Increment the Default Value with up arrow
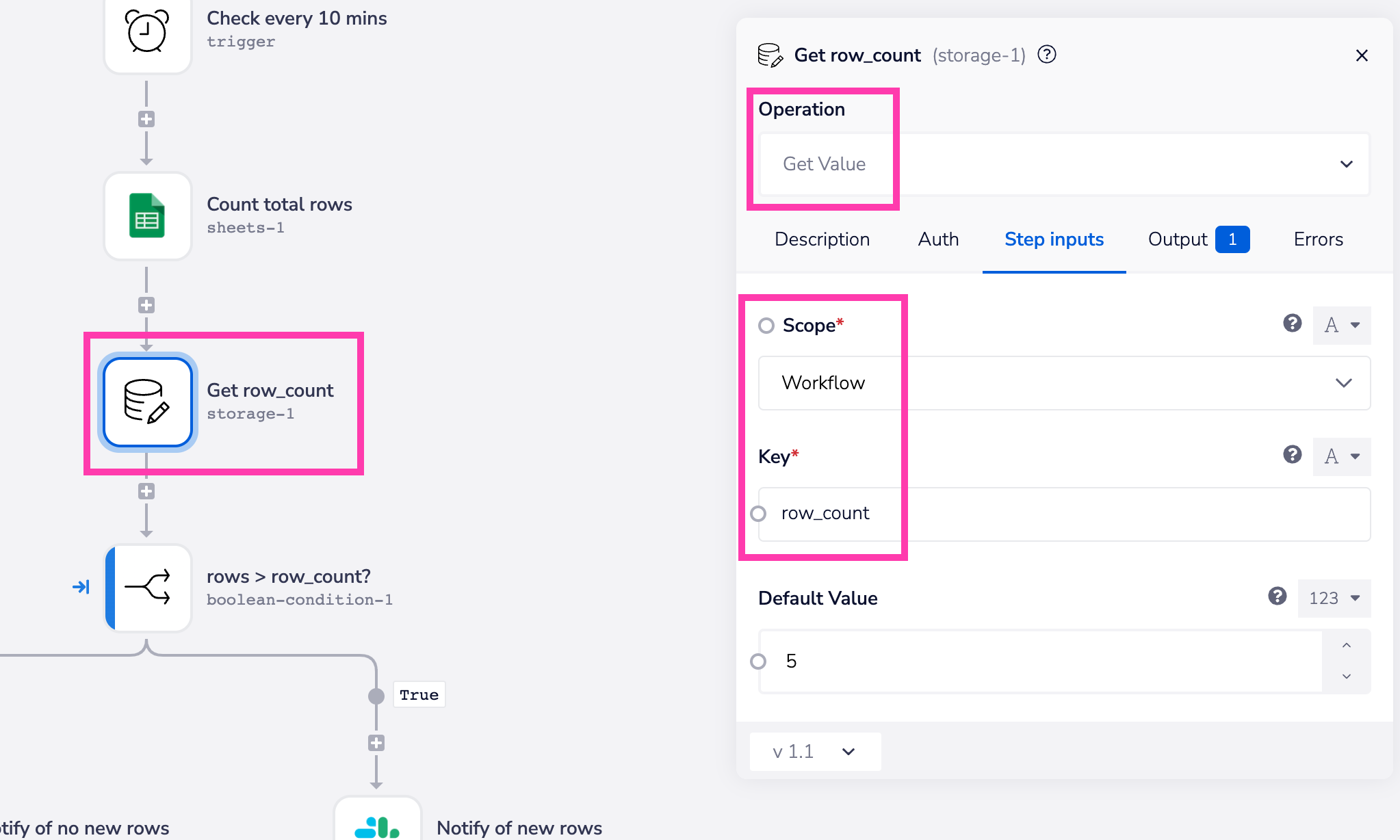Image resolution: width=1400 pixels, height=840 pixels. point(1346,646)
